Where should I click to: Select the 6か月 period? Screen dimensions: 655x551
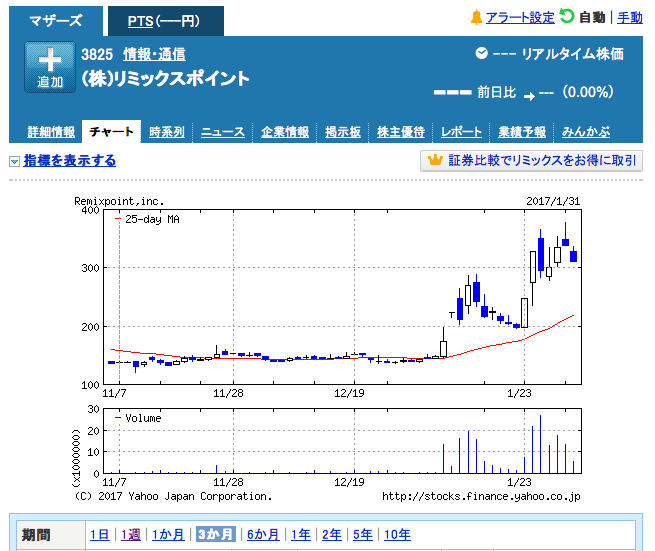coord(263,534)
